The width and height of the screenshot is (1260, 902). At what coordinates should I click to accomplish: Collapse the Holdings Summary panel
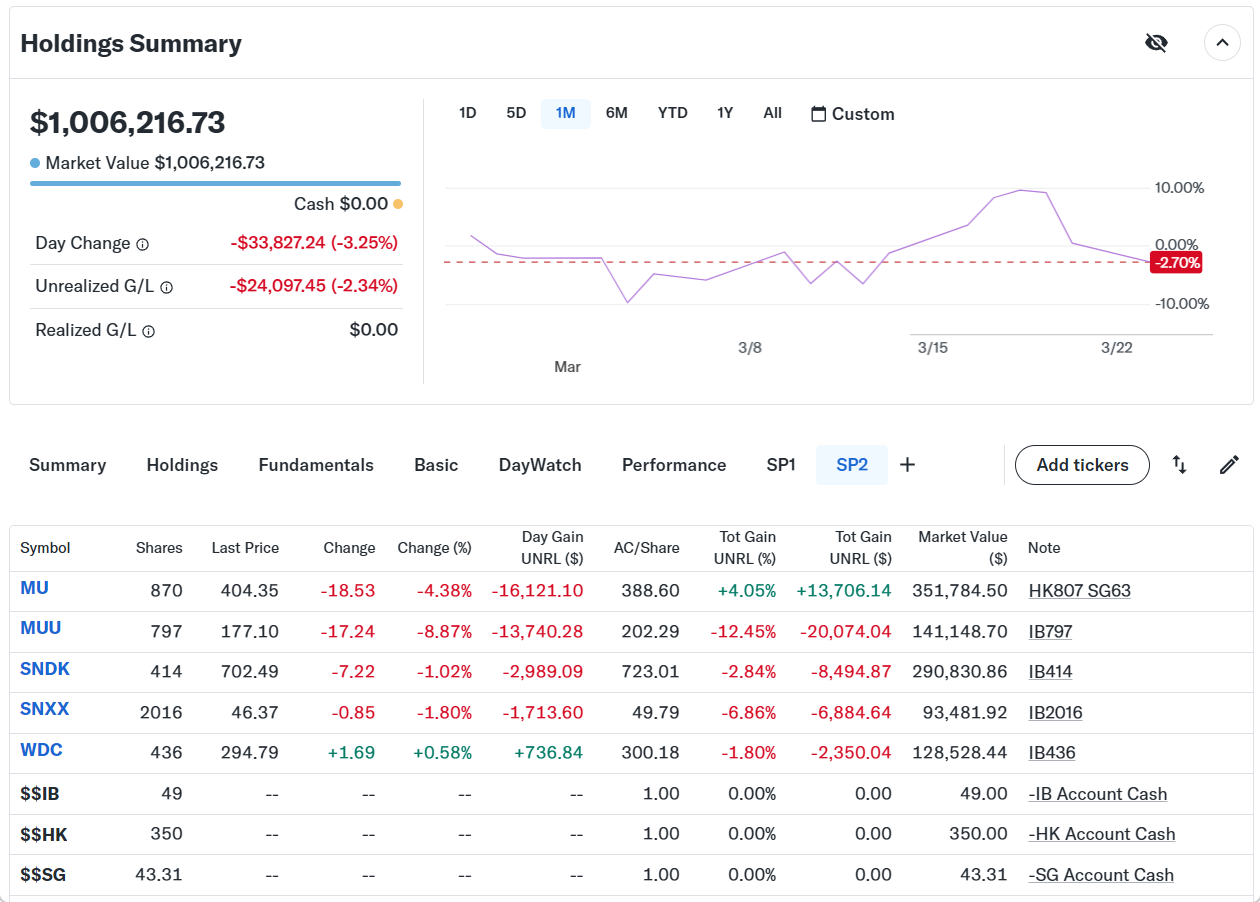[x=1222, y=43]
